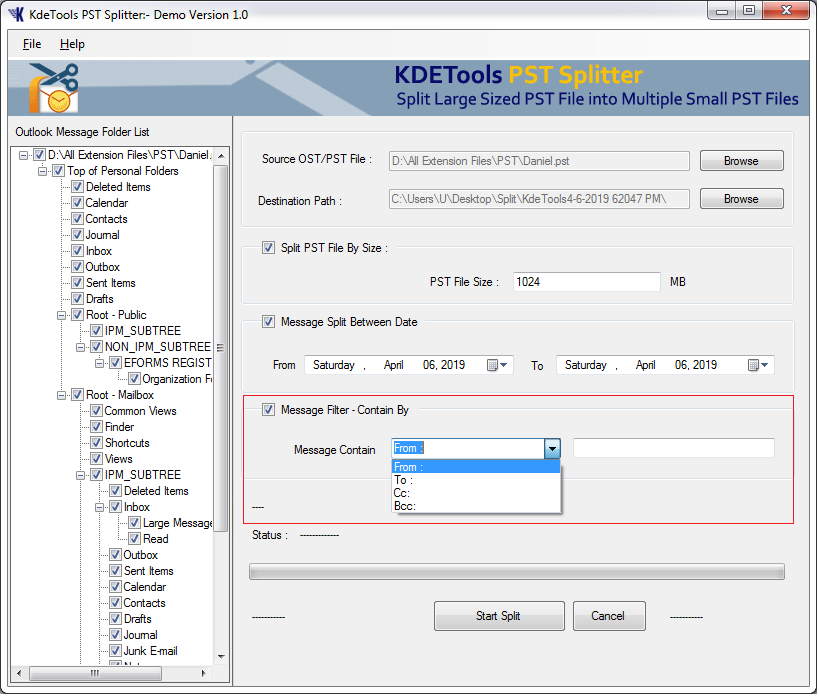Collapse the Message Contain dropdown arrow

point(552,449)
